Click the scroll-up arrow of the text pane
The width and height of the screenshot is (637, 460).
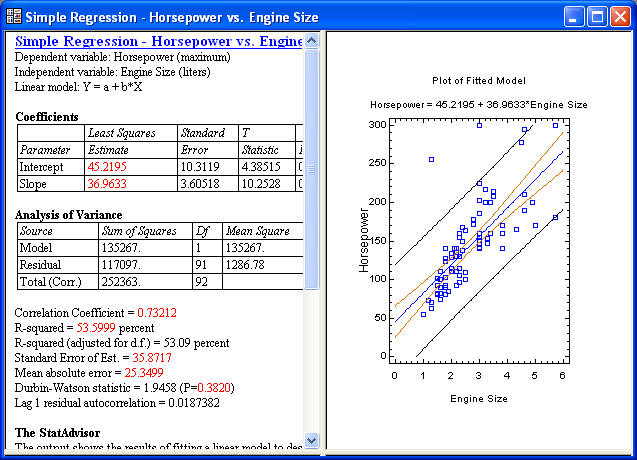click(x=312, y=41)
